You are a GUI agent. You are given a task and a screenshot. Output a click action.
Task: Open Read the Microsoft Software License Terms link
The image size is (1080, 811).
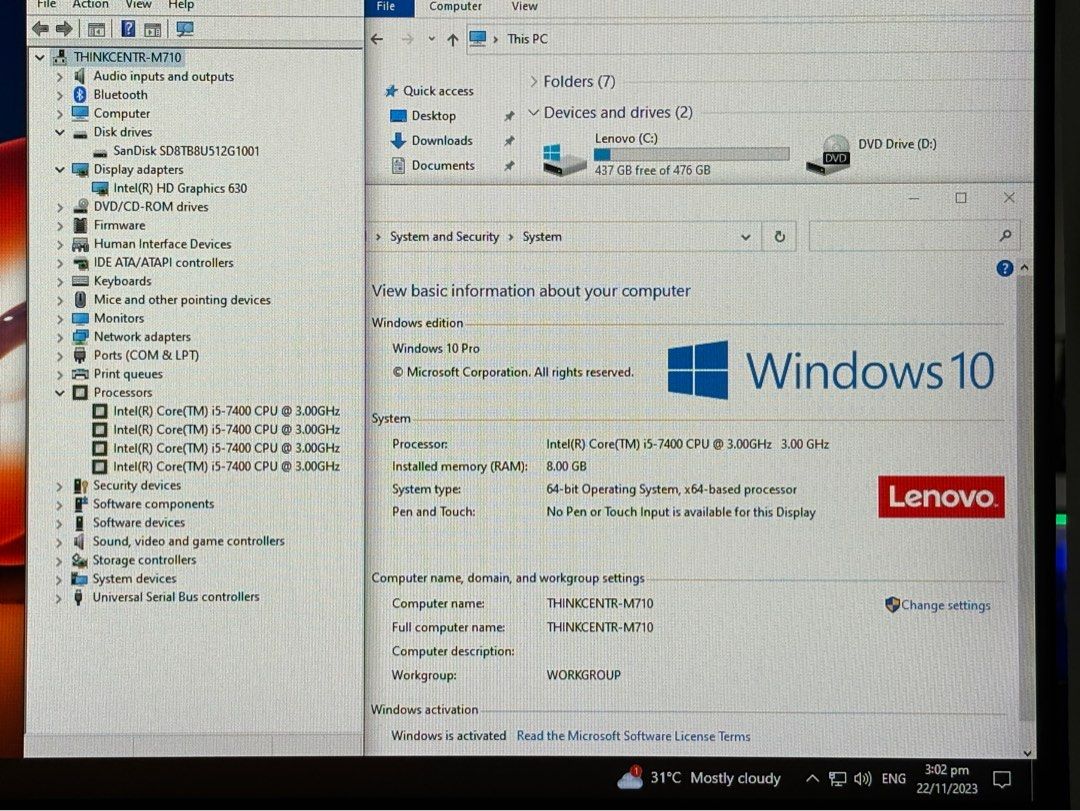point(633,735)
